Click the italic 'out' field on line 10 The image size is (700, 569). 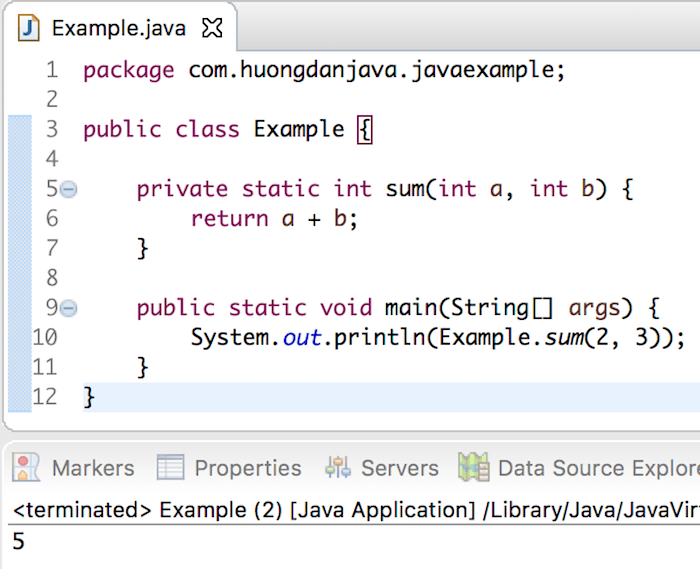tap(302, 338)
